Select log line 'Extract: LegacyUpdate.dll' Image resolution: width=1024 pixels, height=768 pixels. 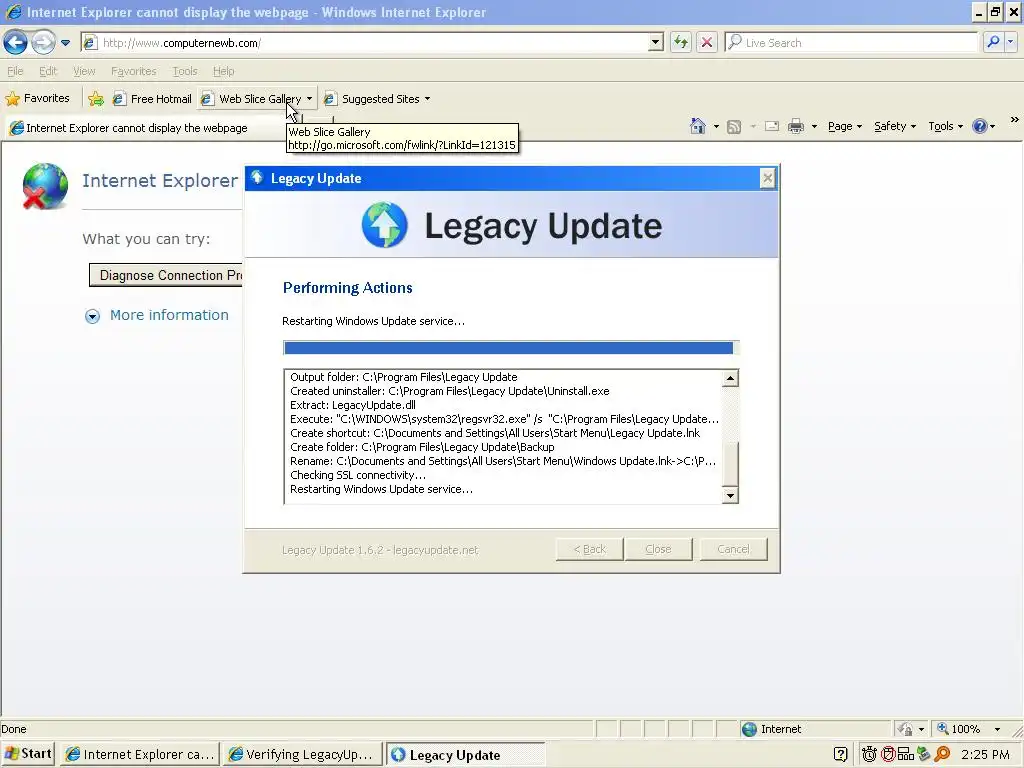click(x=353, y=405)
